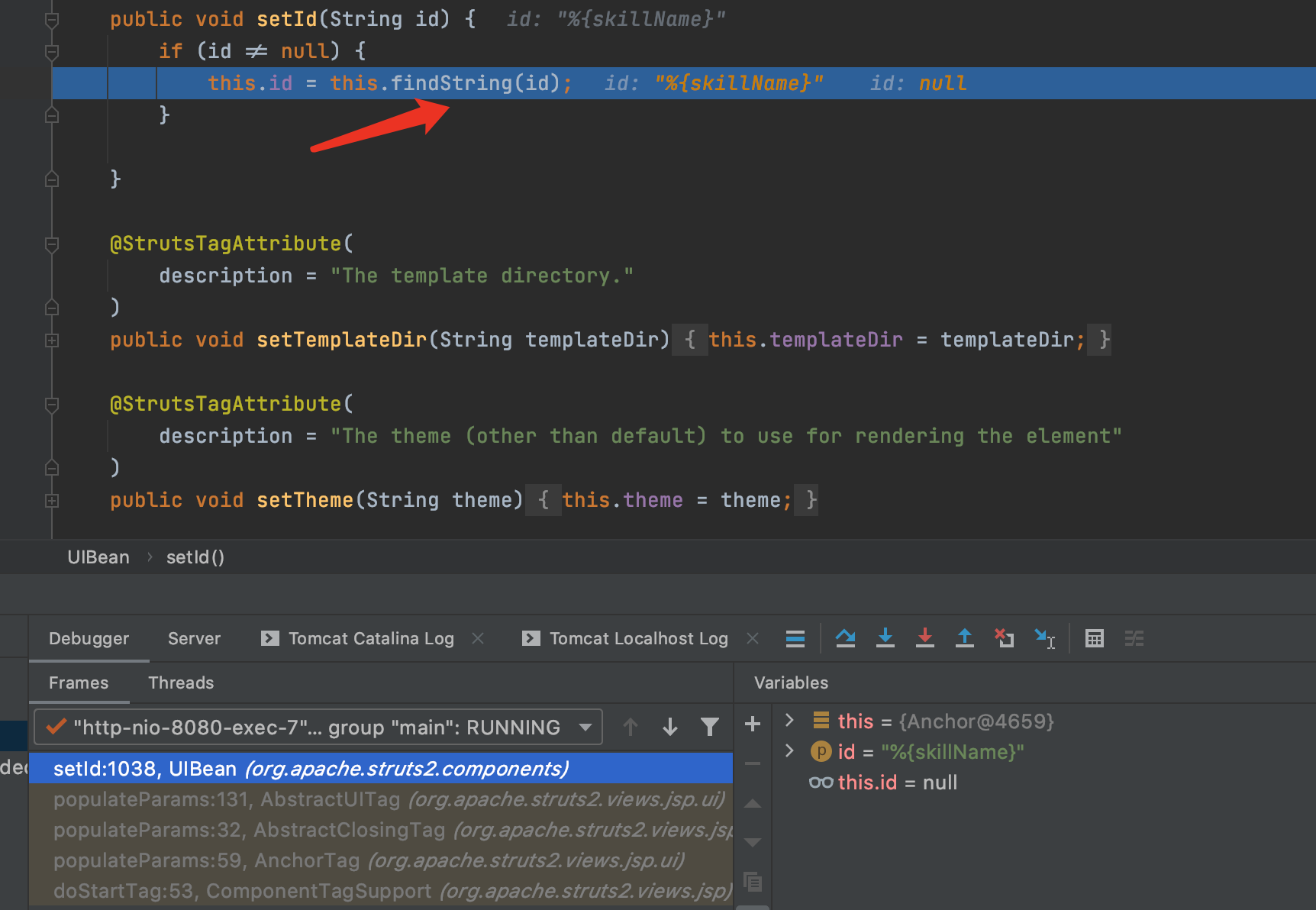Switch to the Debugger tab
Image resolution: width=1316 pixels, height=910 pixels.
point(89,638)
